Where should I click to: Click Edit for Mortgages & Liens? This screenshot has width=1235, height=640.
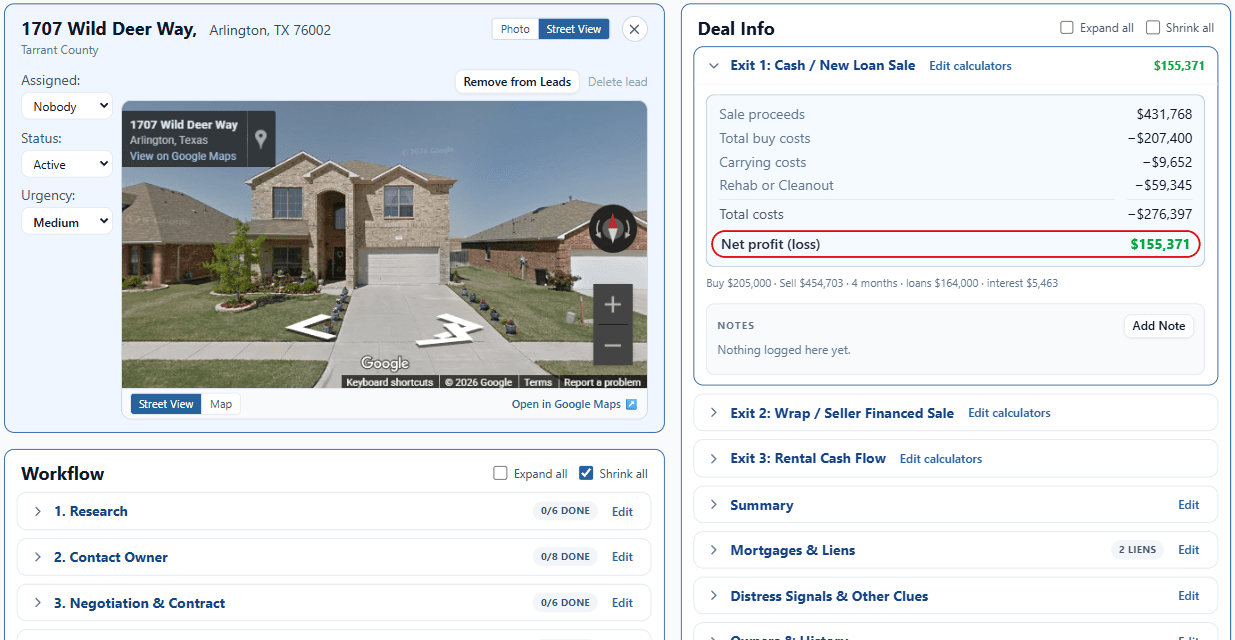point(1188,550)
